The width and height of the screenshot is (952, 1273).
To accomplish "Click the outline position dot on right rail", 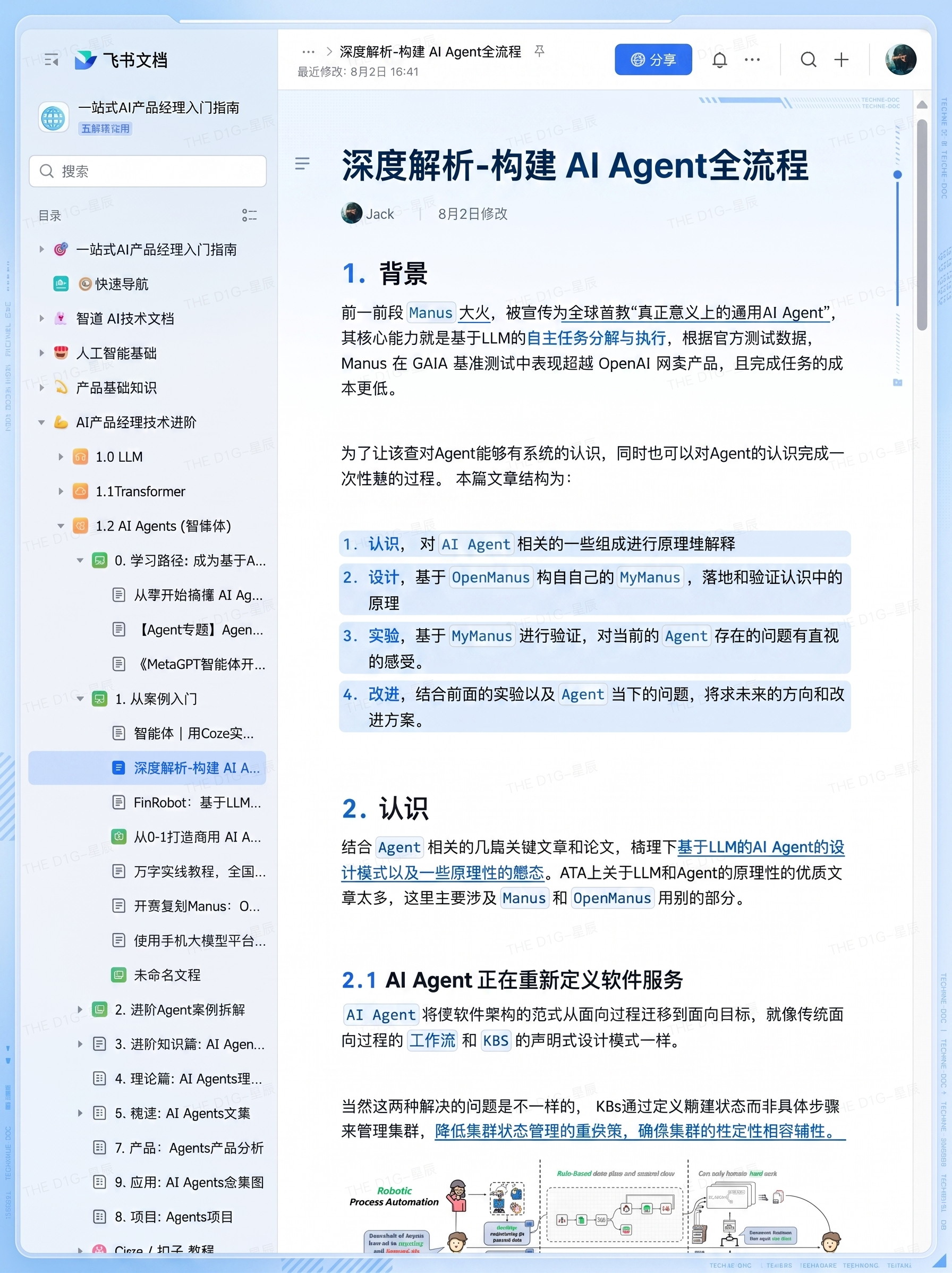I will pyautogui.click(x=897, y=174).
